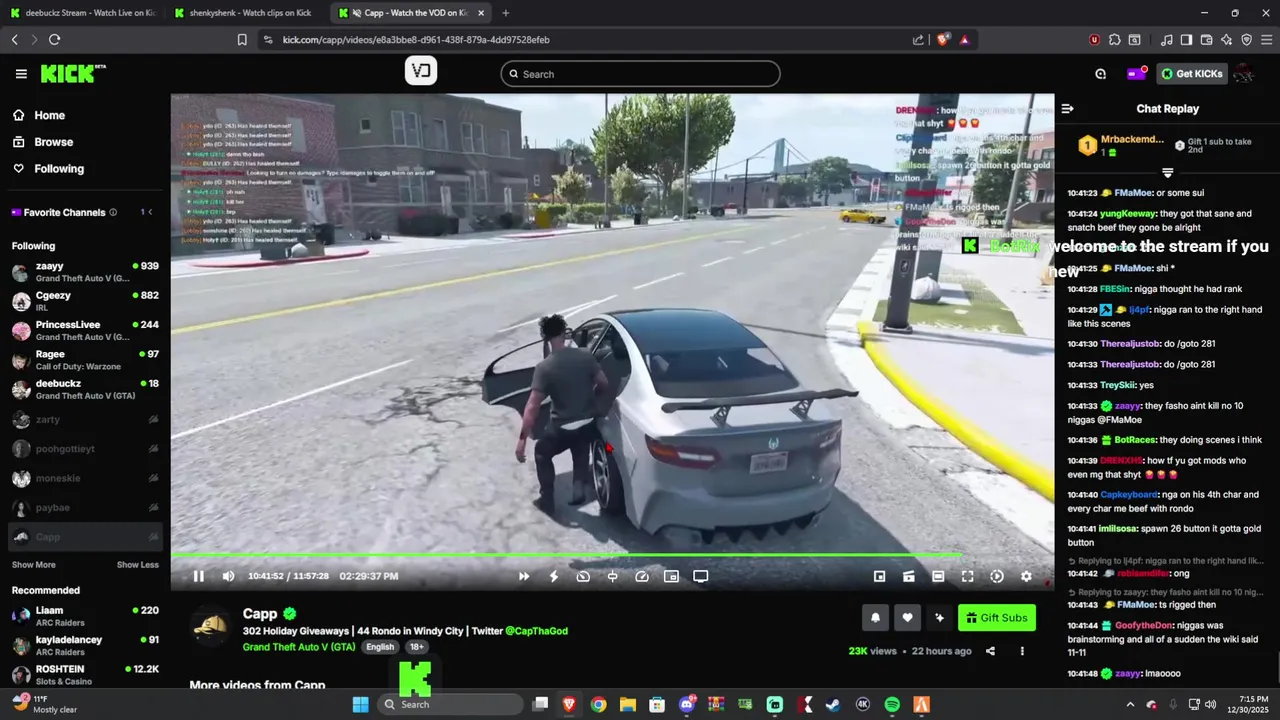Open ROSHTEIN in Recommended channels
1280x720 pixels.
pyautogui.click(x=85, y=674)
